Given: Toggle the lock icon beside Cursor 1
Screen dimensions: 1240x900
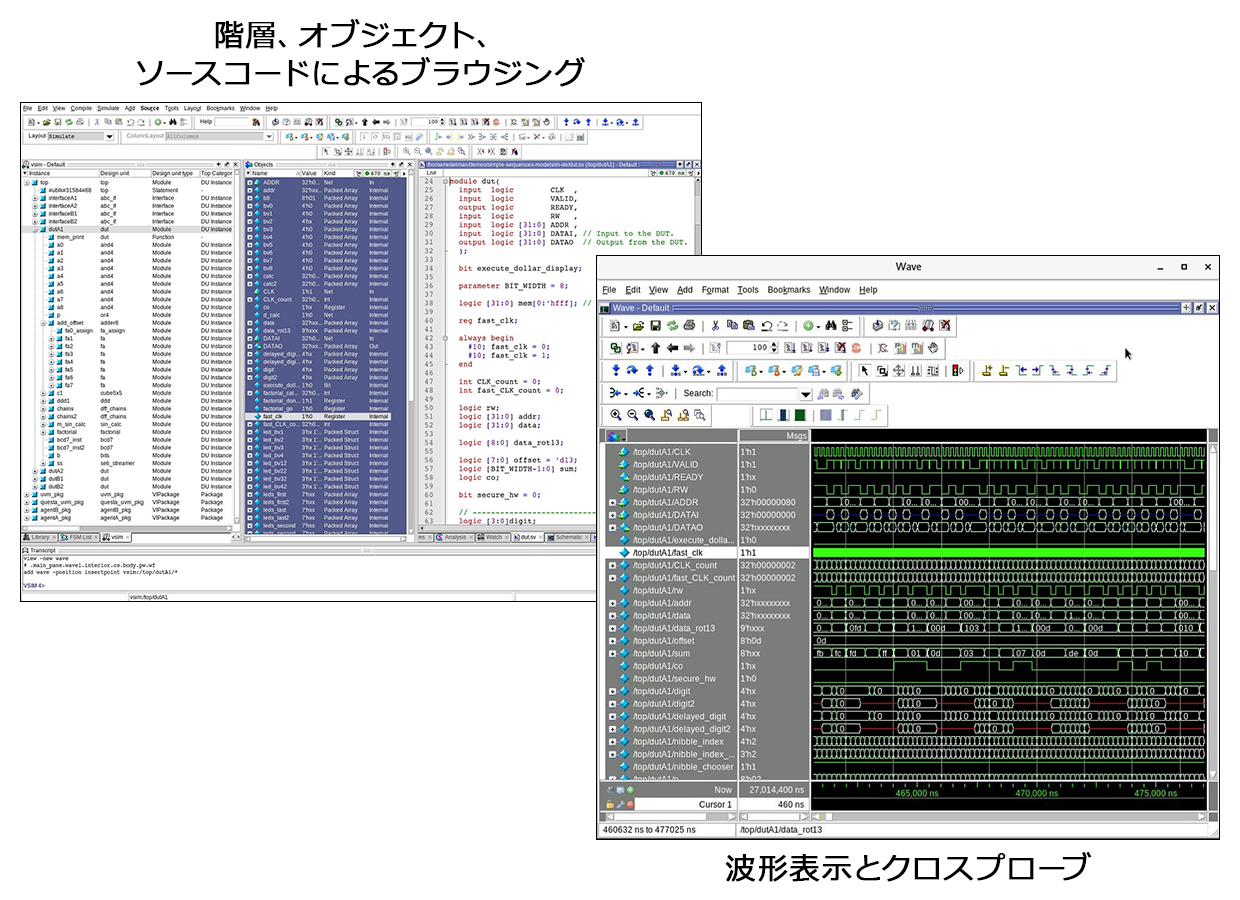Looking at the screenshot, I should 610,804.
